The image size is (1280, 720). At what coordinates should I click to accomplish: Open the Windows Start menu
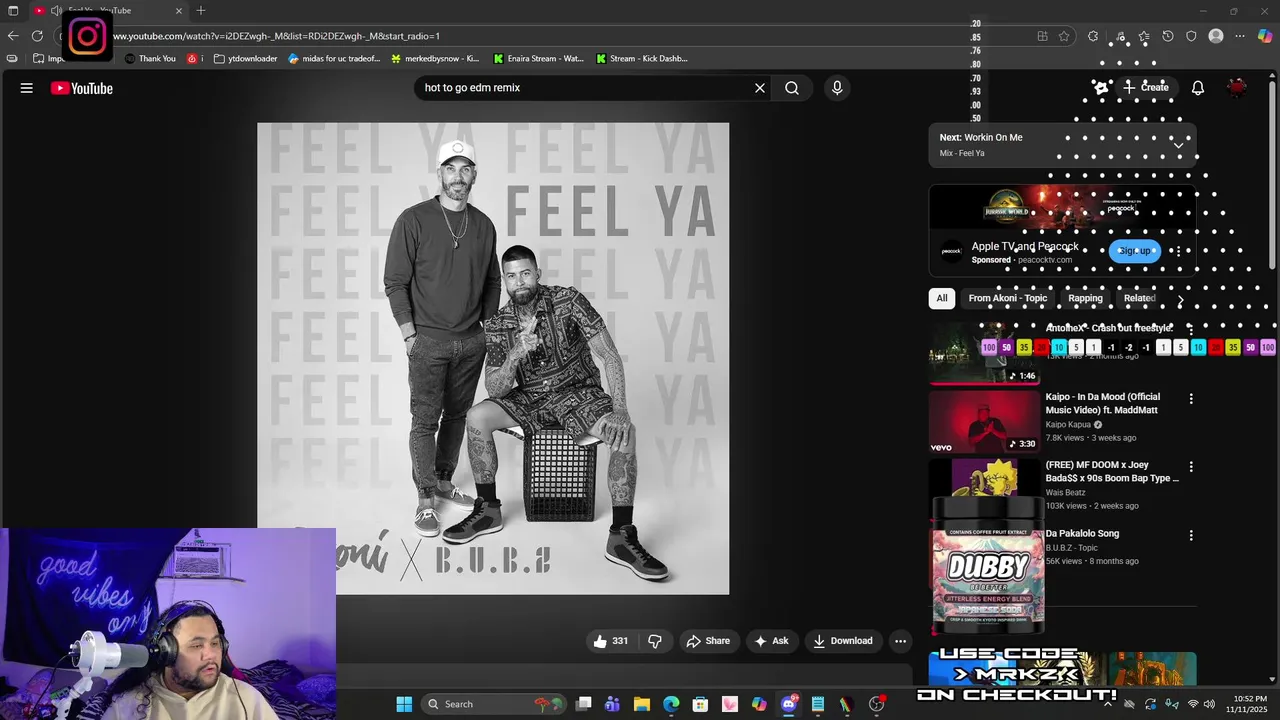click(404, 704)
